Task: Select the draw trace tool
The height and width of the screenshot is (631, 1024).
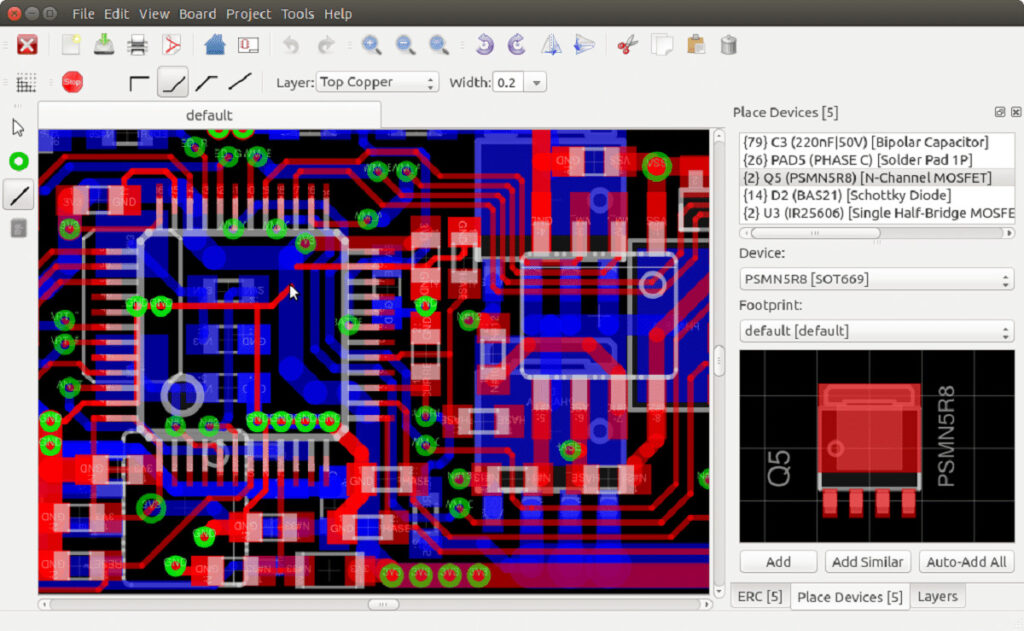Action: point(18,194)
